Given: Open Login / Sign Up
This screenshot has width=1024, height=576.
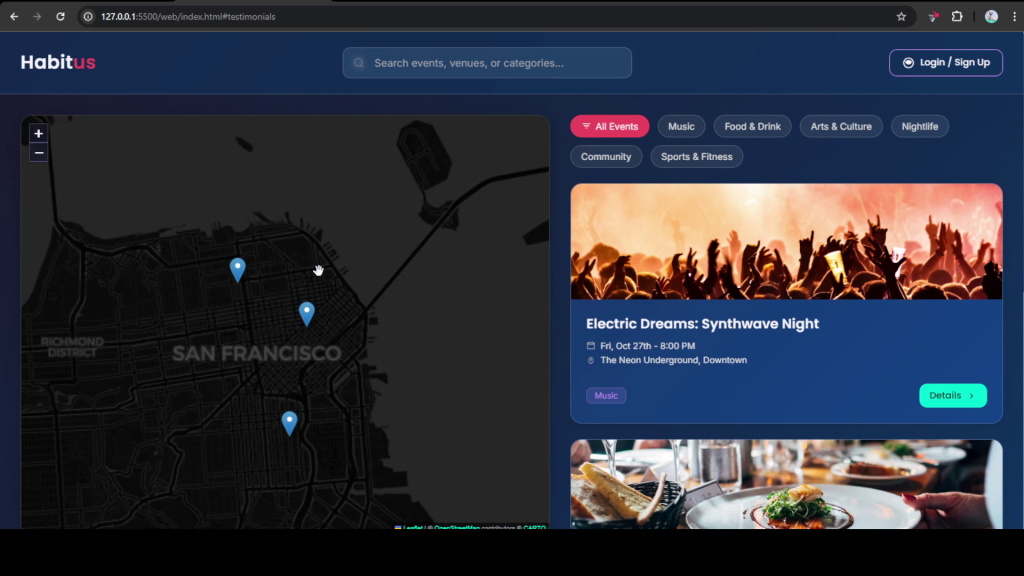Looking at the screenshot, I should click(x=946, y=63).
